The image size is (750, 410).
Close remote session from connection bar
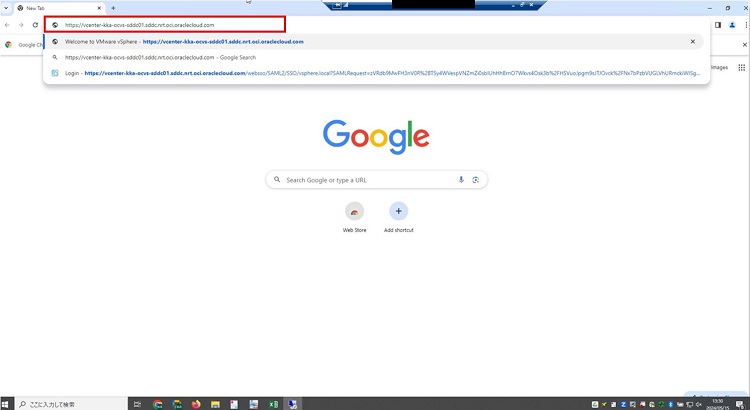point(532,5)
